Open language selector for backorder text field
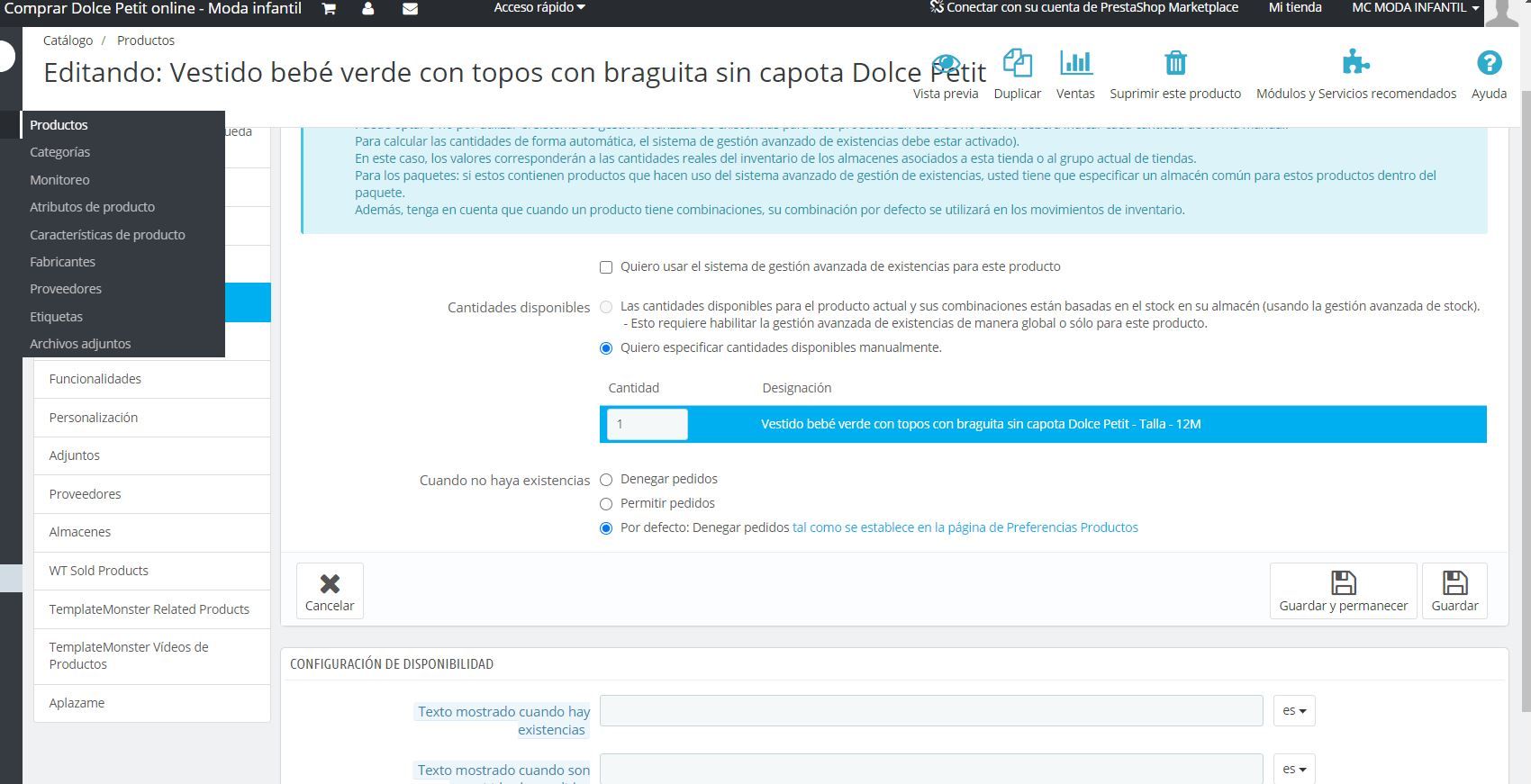This screenshot has height=784, width=1531. pyautogui.click(x=1294, y=769)
